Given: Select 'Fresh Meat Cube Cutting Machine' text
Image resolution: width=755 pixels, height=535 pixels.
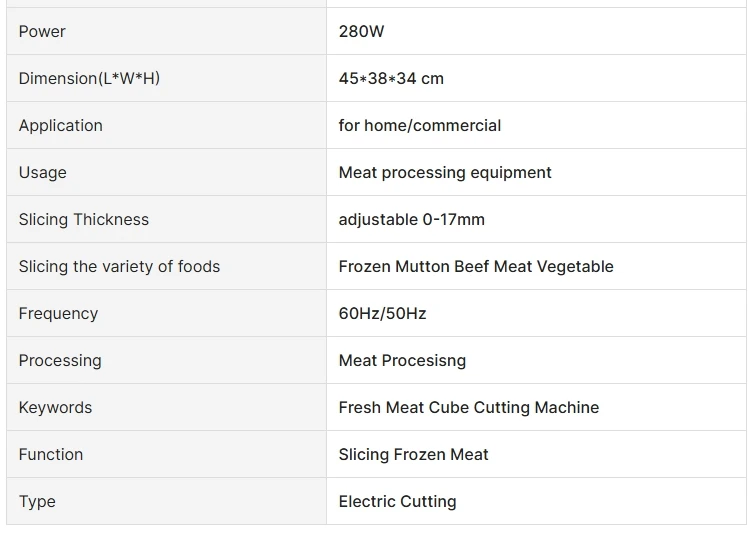Looking at the screenshot, I should point(469,407).
